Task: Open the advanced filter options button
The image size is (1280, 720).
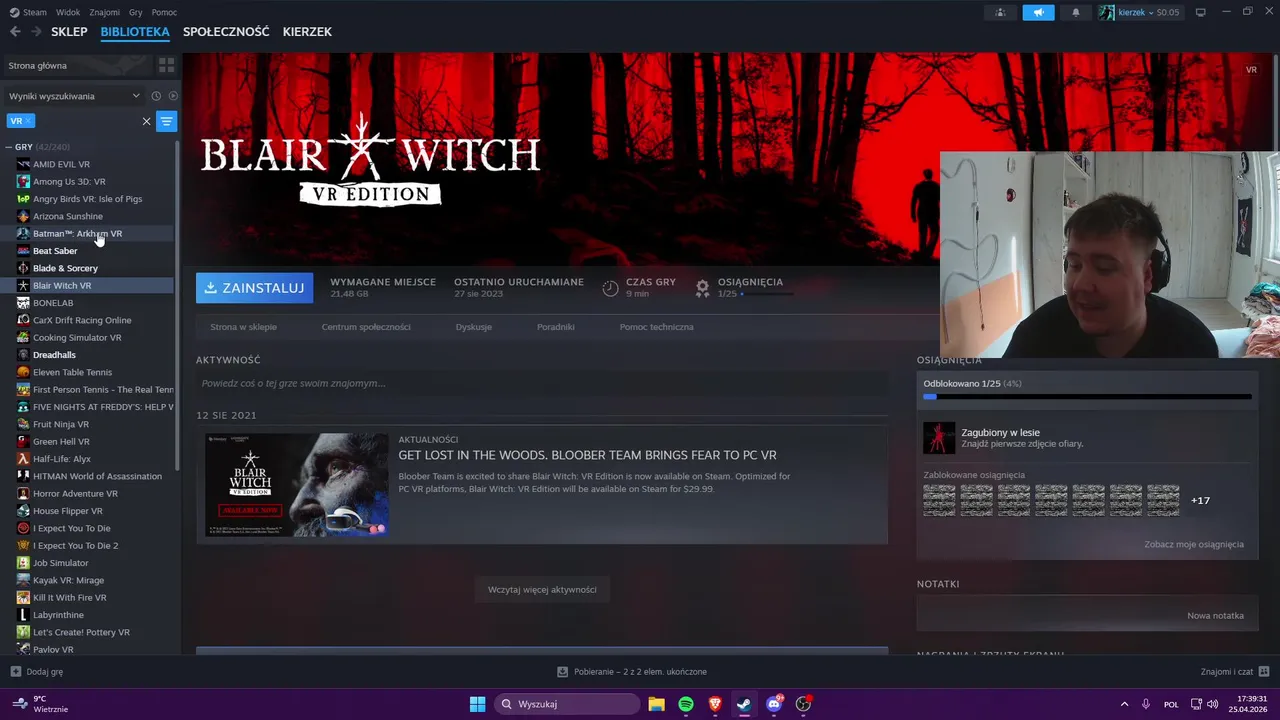Action: [x=167, y=121]
